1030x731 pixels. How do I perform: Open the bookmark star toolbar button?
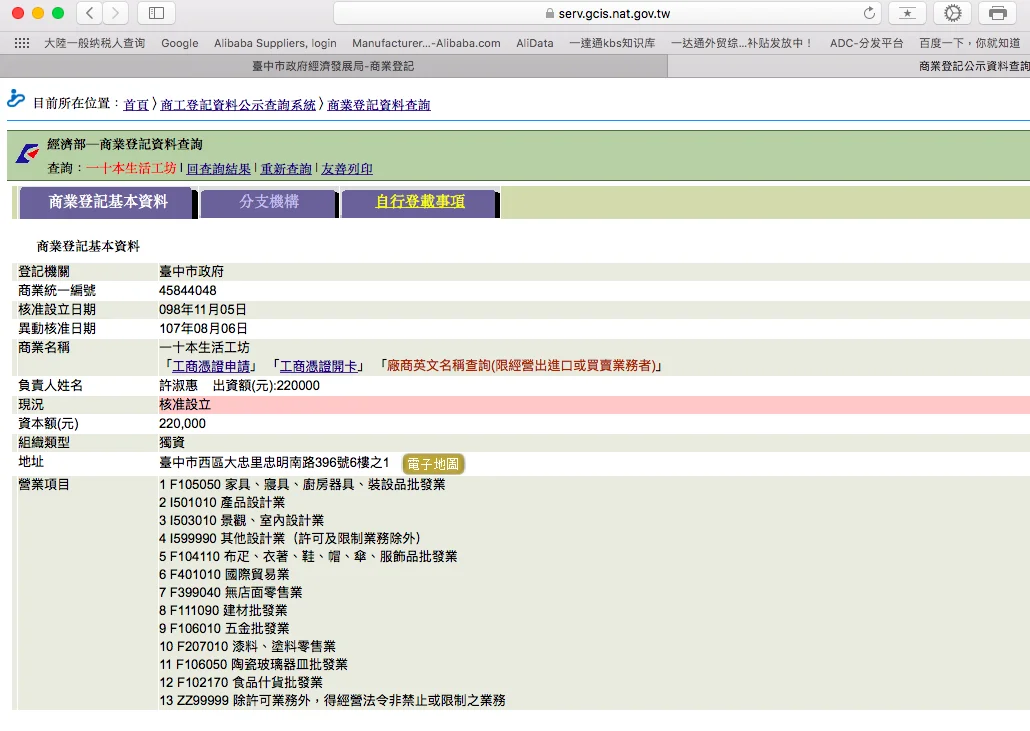coord(907,13)
